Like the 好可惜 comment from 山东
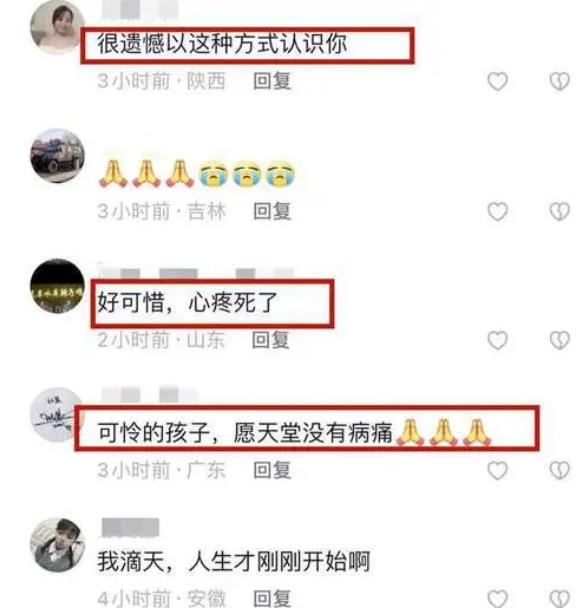 [497, 340]
